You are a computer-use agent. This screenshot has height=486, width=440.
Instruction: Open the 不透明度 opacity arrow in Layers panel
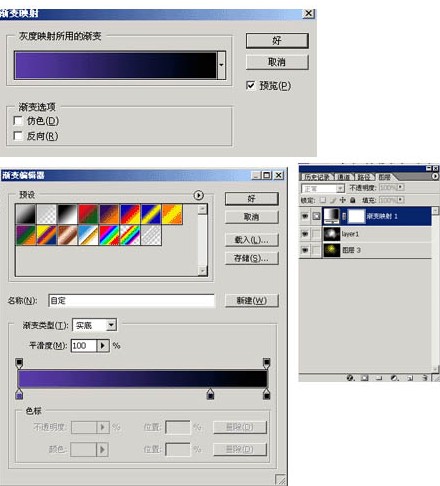click(x=401, y=187)
